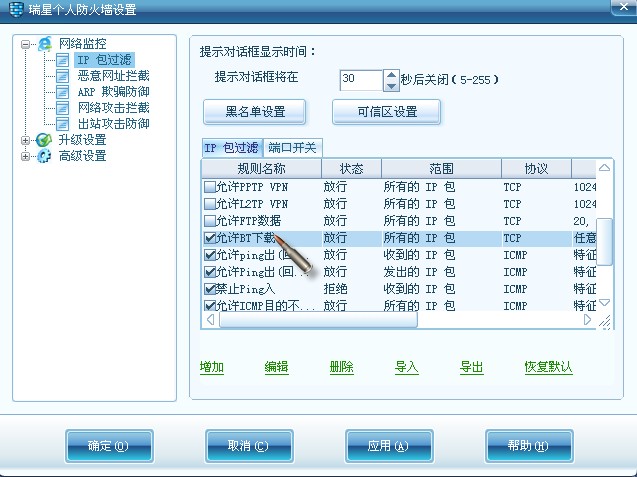Click the Rising firewall shield icon in title bar
This screenshot has height=477, width=637.
click(x=16, y=9)
